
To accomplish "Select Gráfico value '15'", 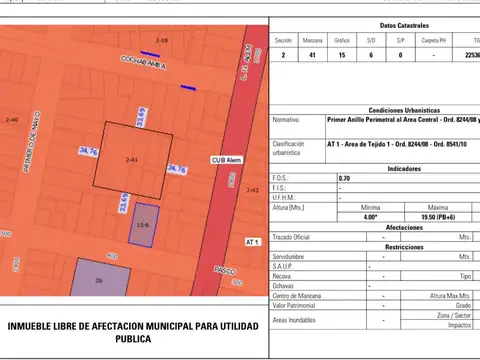I will tap(342, 55).
